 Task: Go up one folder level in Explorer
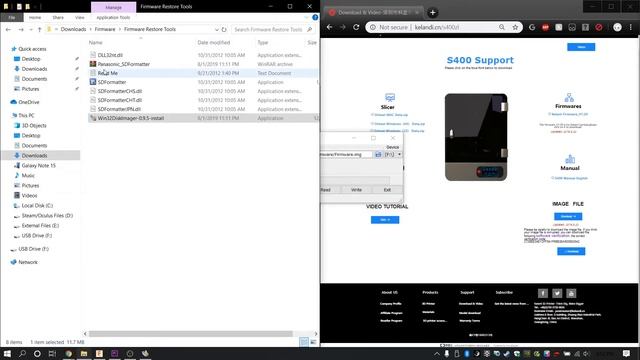point(40,29)
